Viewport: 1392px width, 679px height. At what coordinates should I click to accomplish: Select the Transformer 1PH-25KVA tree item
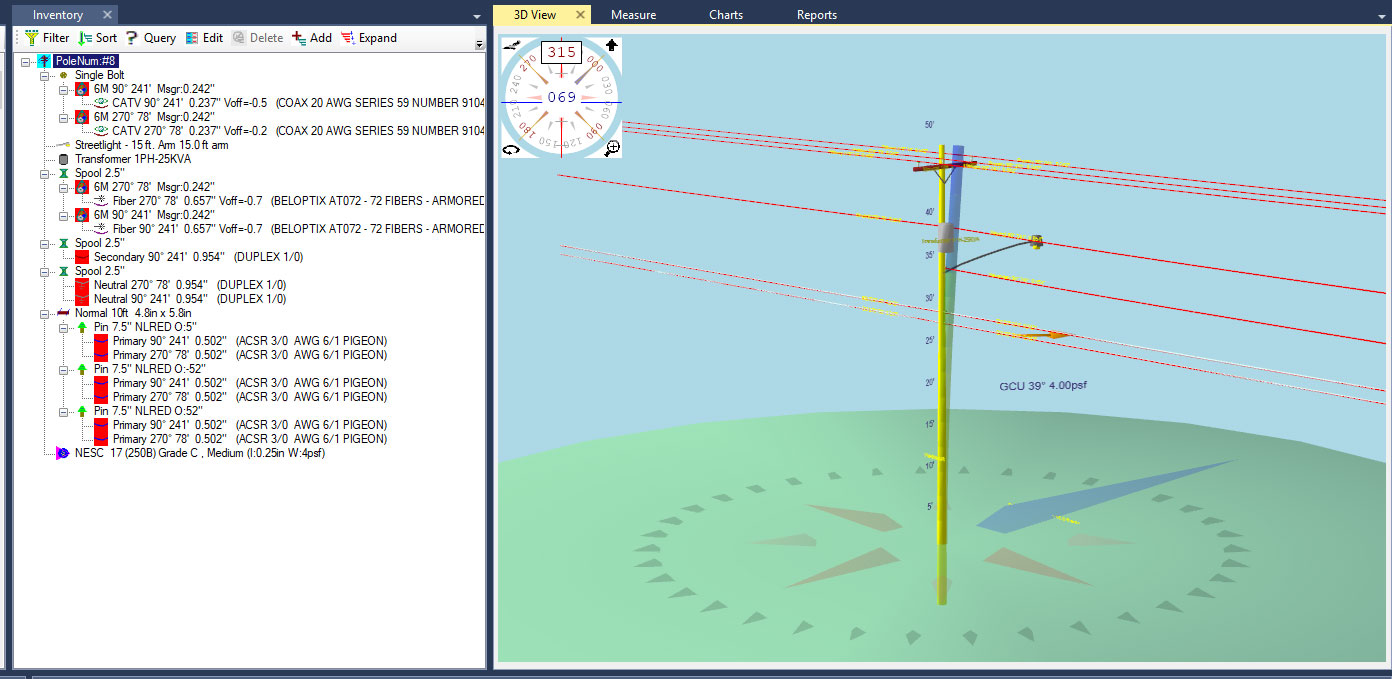coord(132,159)
